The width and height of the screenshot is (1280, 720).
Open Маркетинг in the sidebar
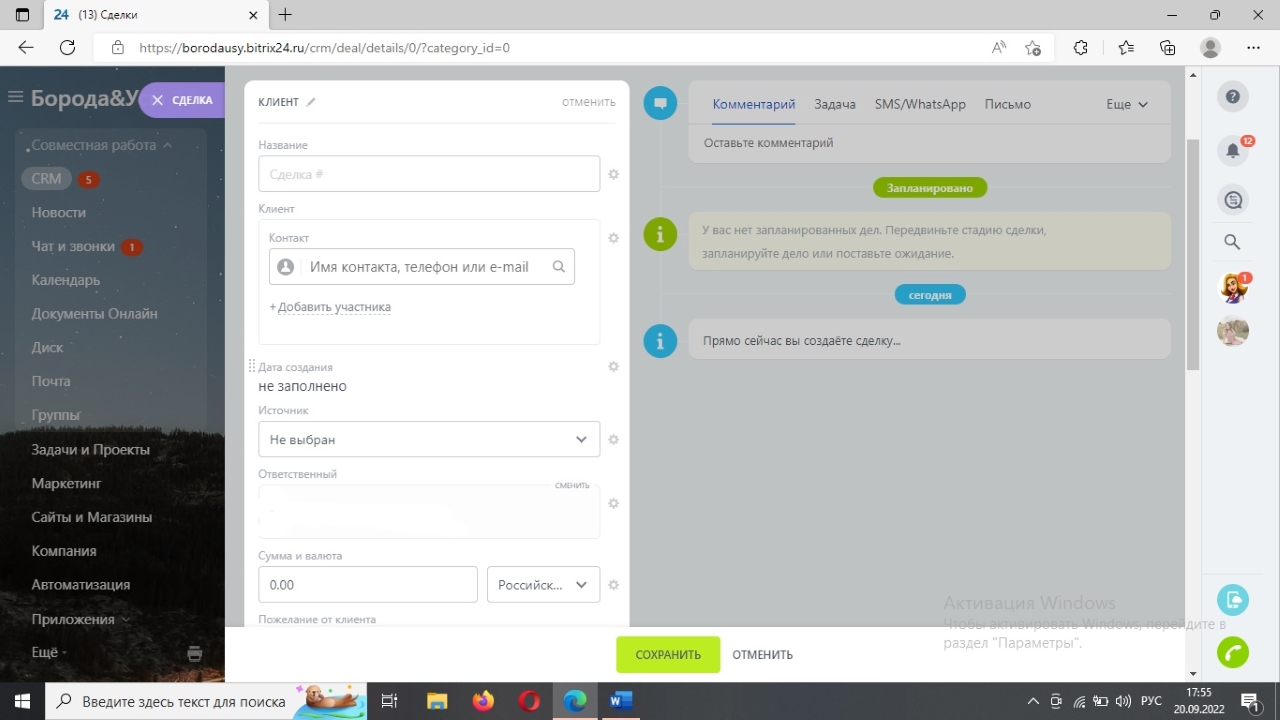(67, 483)
